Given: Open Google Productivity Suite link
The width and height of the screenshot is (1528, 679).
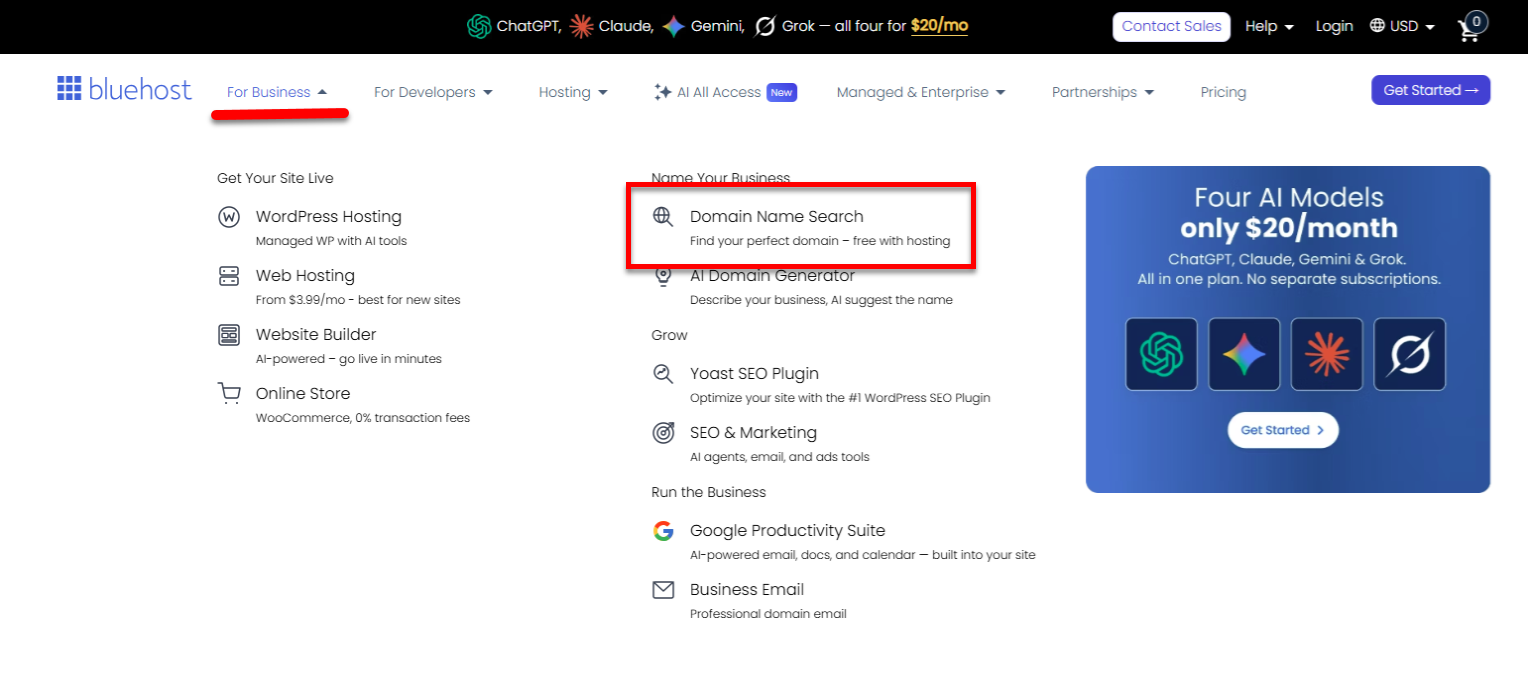Looking at the screenshot, I should 787,531.
